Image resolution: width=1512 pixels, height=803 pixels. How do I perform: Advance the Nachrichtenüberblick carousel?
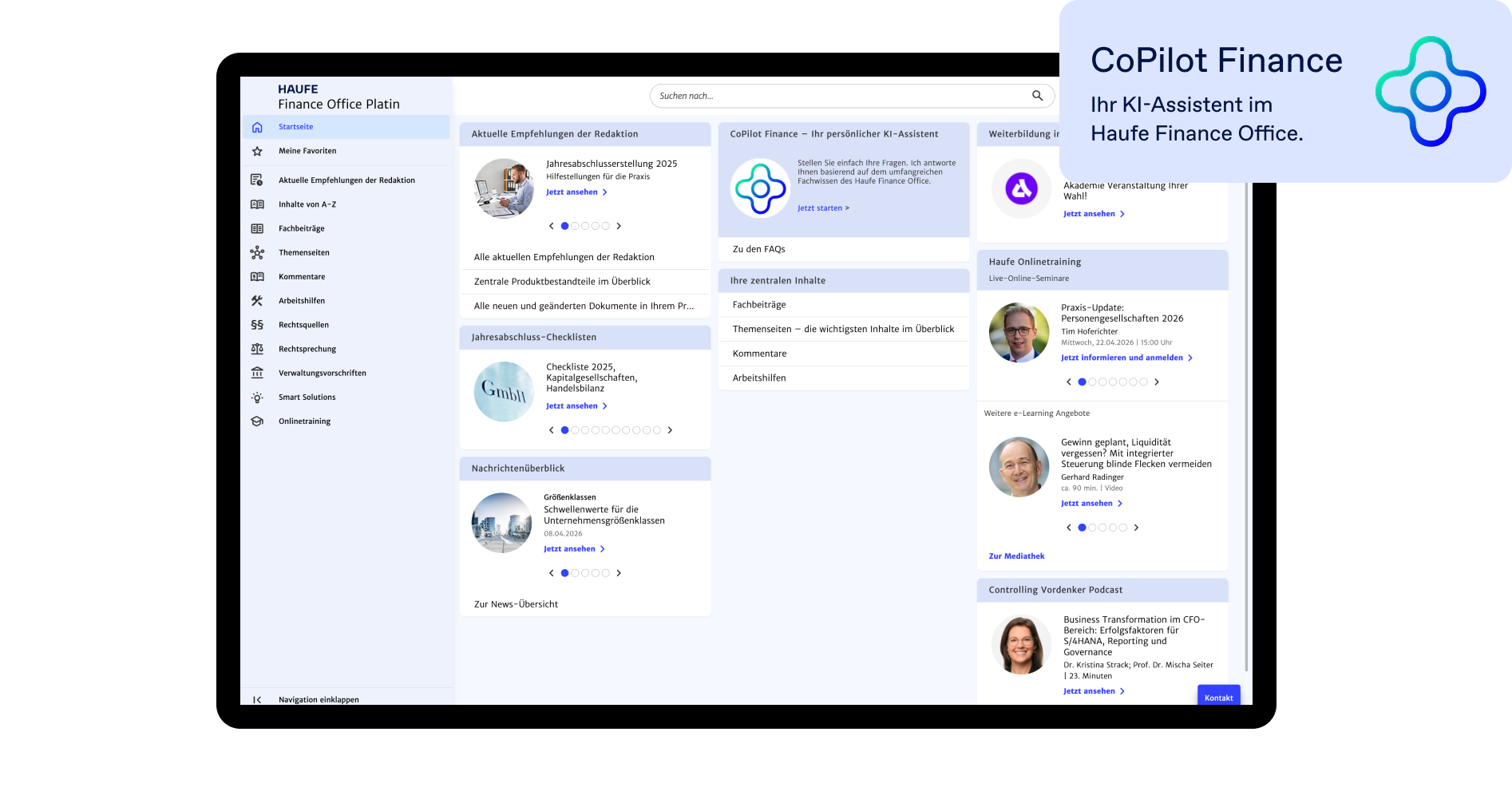[619, 573]
